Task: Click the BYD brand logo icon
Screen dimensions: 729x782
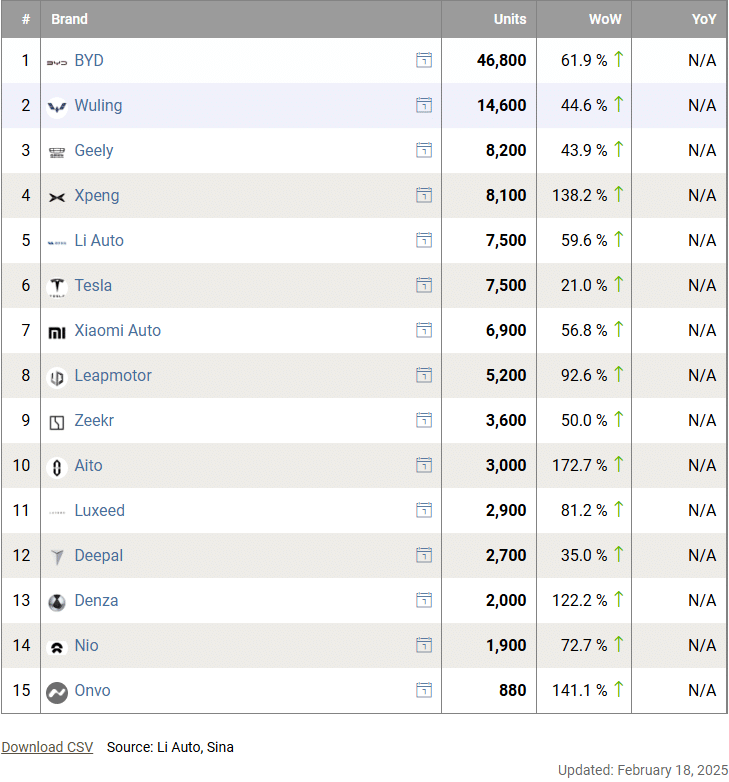Action: coord(57,62)
